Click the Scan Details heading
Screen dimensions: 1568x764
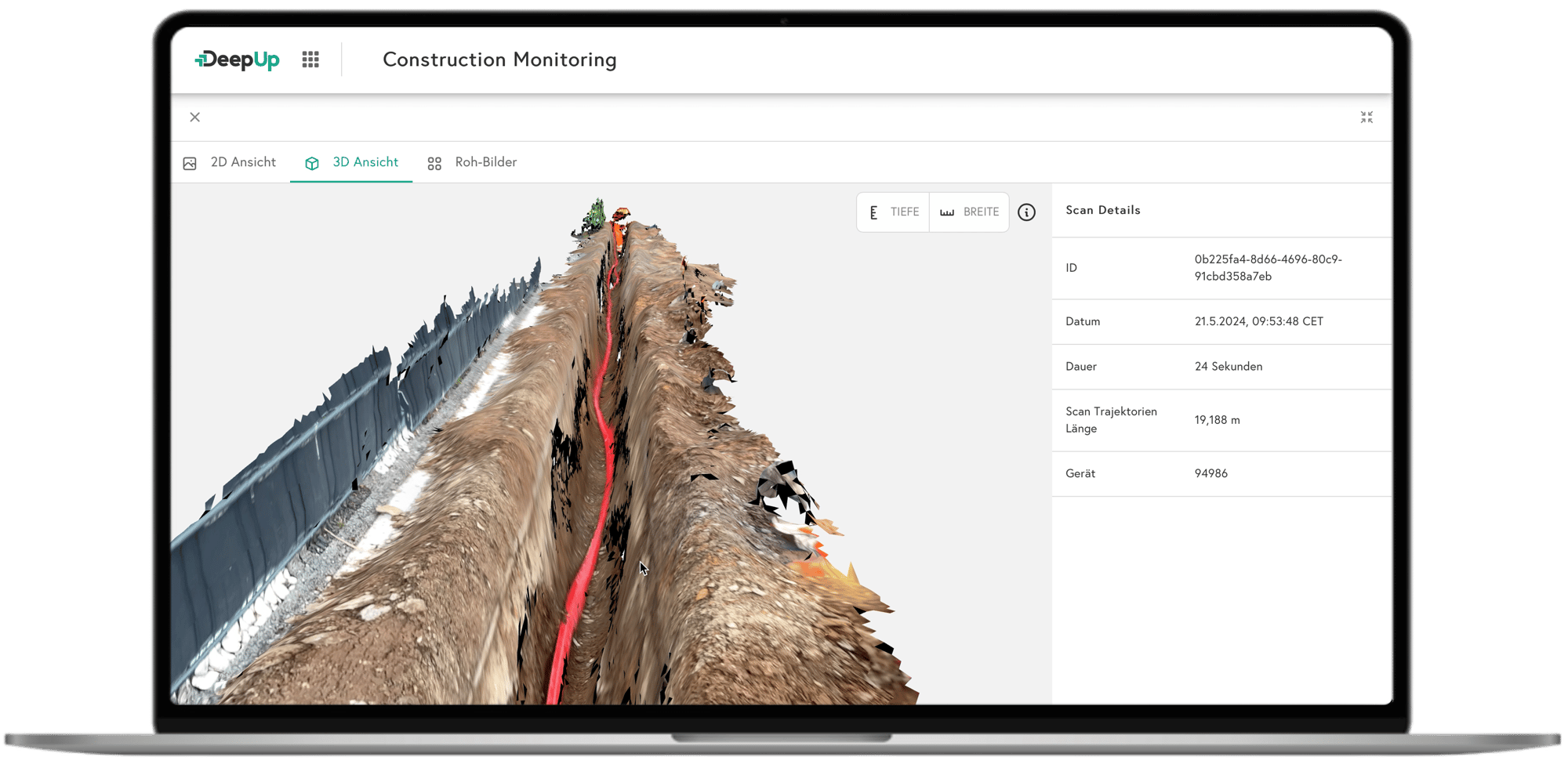coord(1102,210)
